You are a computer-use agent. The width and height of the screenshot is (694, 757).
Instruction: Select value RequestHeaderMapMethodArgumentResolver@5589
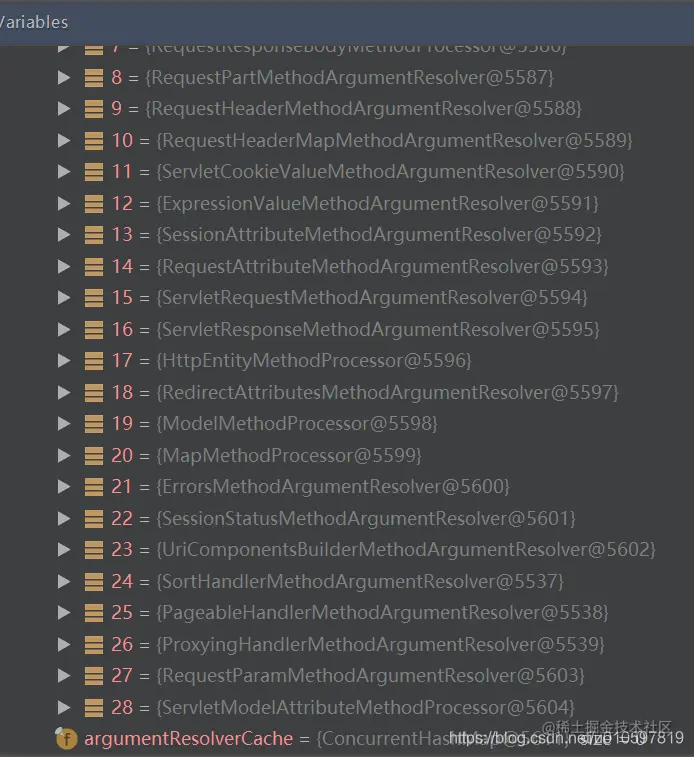click(x=394, y=140)
